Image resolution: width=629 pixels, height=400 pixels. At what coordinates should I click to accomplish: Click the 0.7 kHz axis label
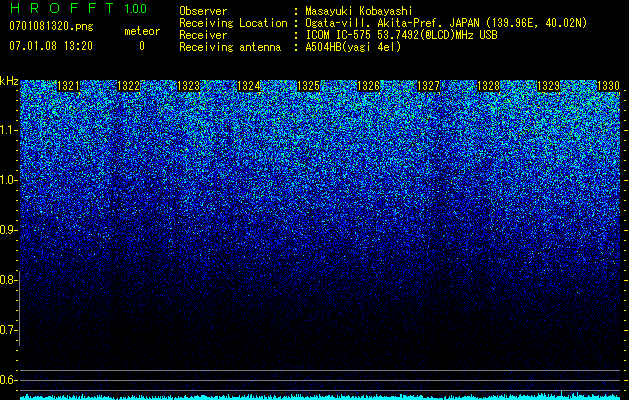(8, 330)
